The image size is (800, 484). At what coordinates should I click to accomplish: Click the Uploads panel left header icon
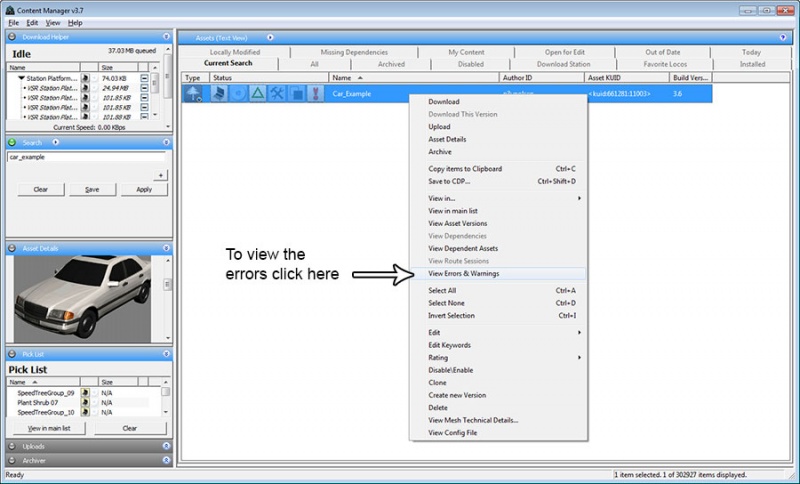tap(12, 446)
